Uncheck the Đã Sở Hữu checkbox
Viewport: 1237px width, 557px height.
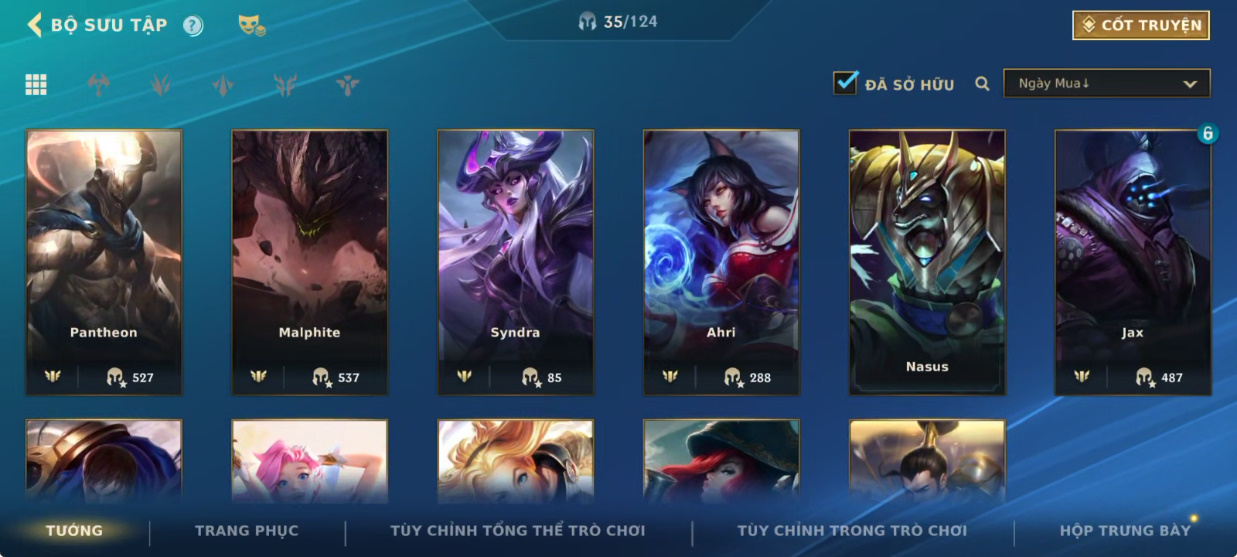pyautogui.click(x=846, y=83)
